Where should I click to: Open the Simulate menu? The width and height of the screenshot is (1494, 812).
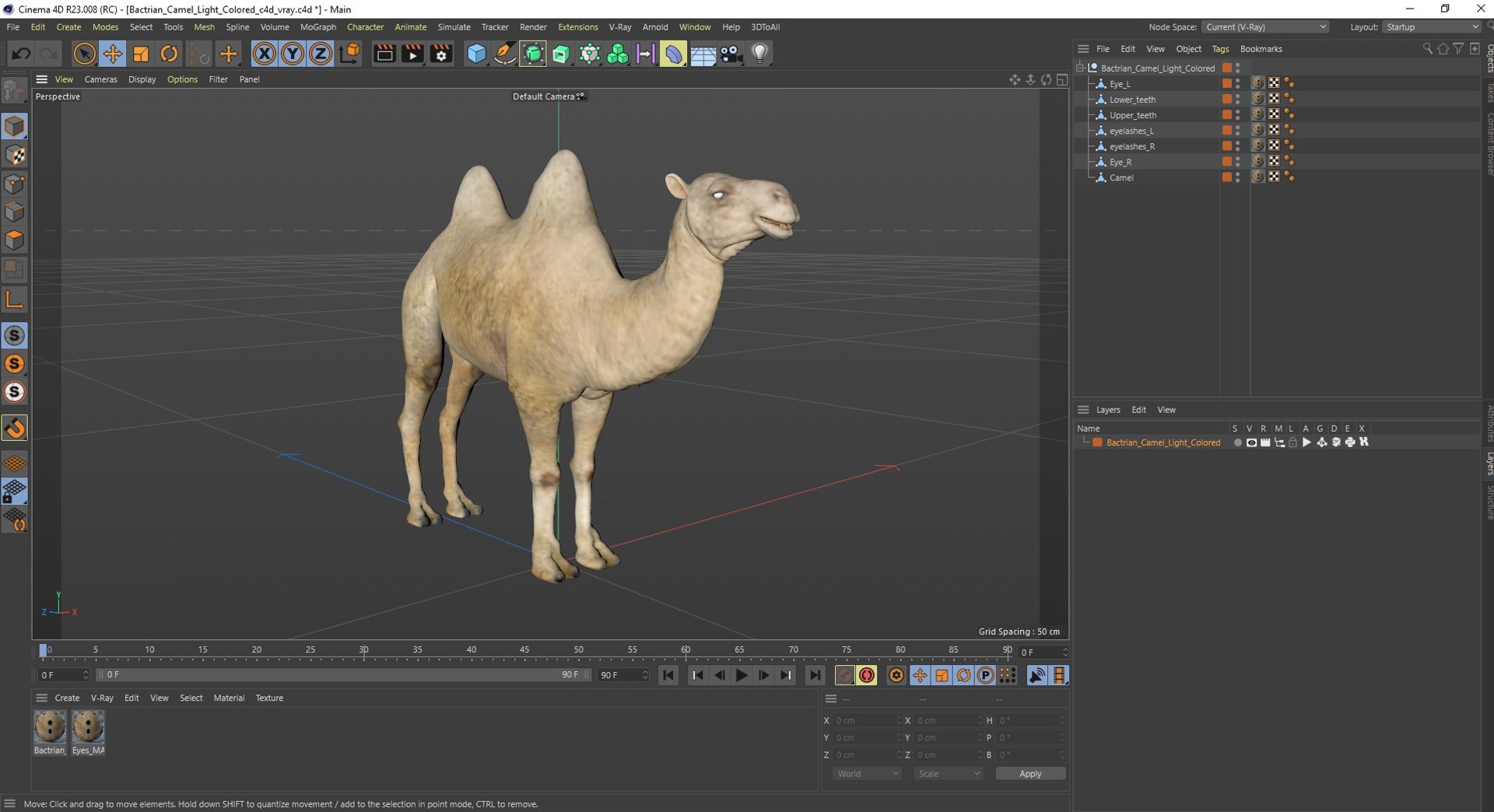454,26
